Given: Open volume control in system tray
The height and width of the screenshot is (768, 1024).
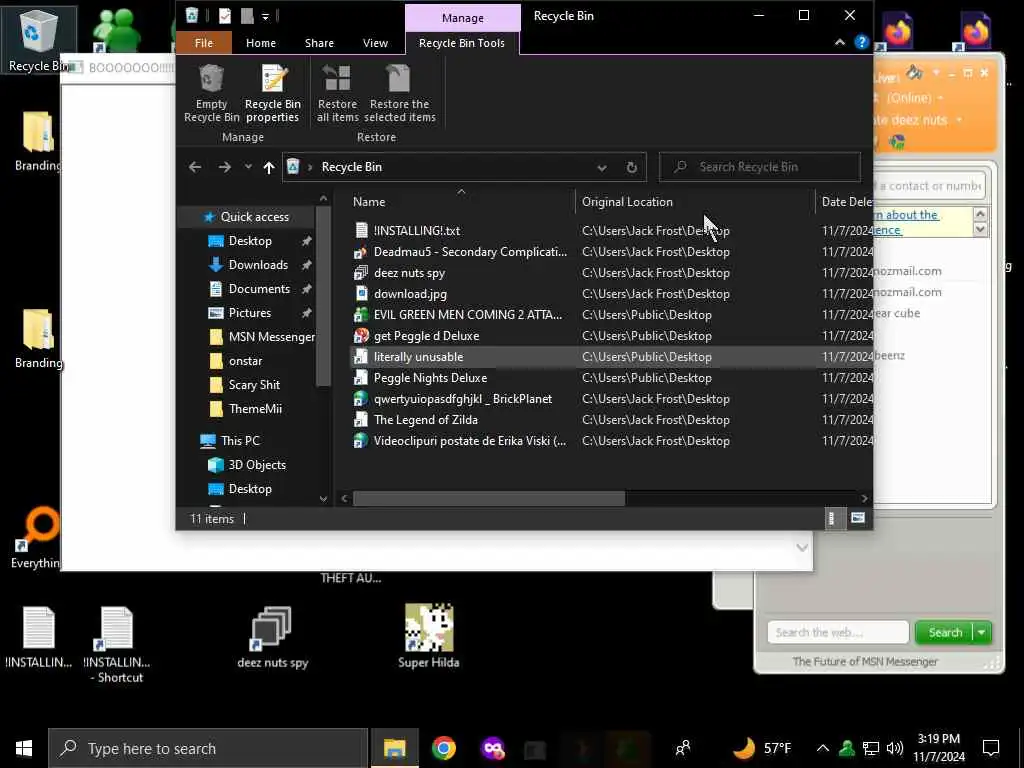Looking at the screenshot, I should coord(895,748).
